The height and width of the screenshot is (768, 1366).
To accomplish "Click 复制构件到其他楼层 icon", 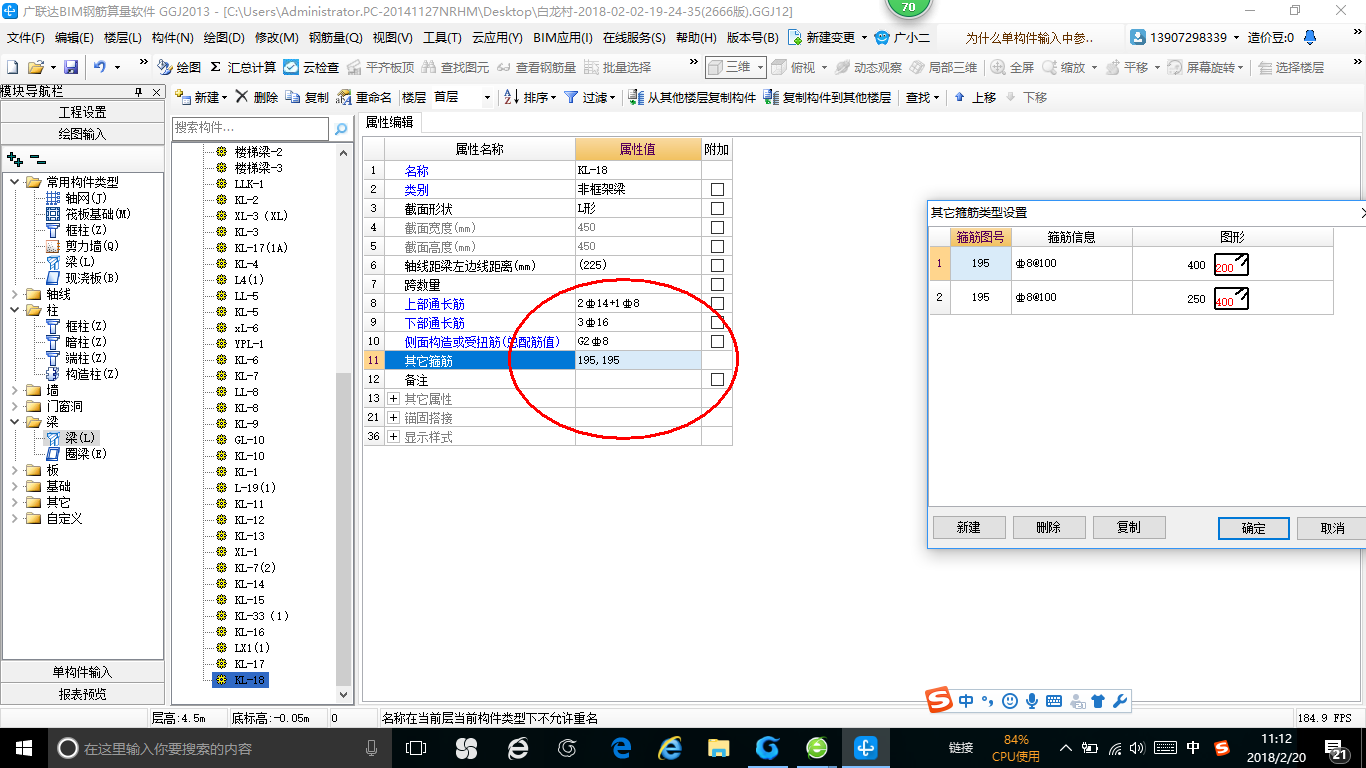I will [771, 97].
